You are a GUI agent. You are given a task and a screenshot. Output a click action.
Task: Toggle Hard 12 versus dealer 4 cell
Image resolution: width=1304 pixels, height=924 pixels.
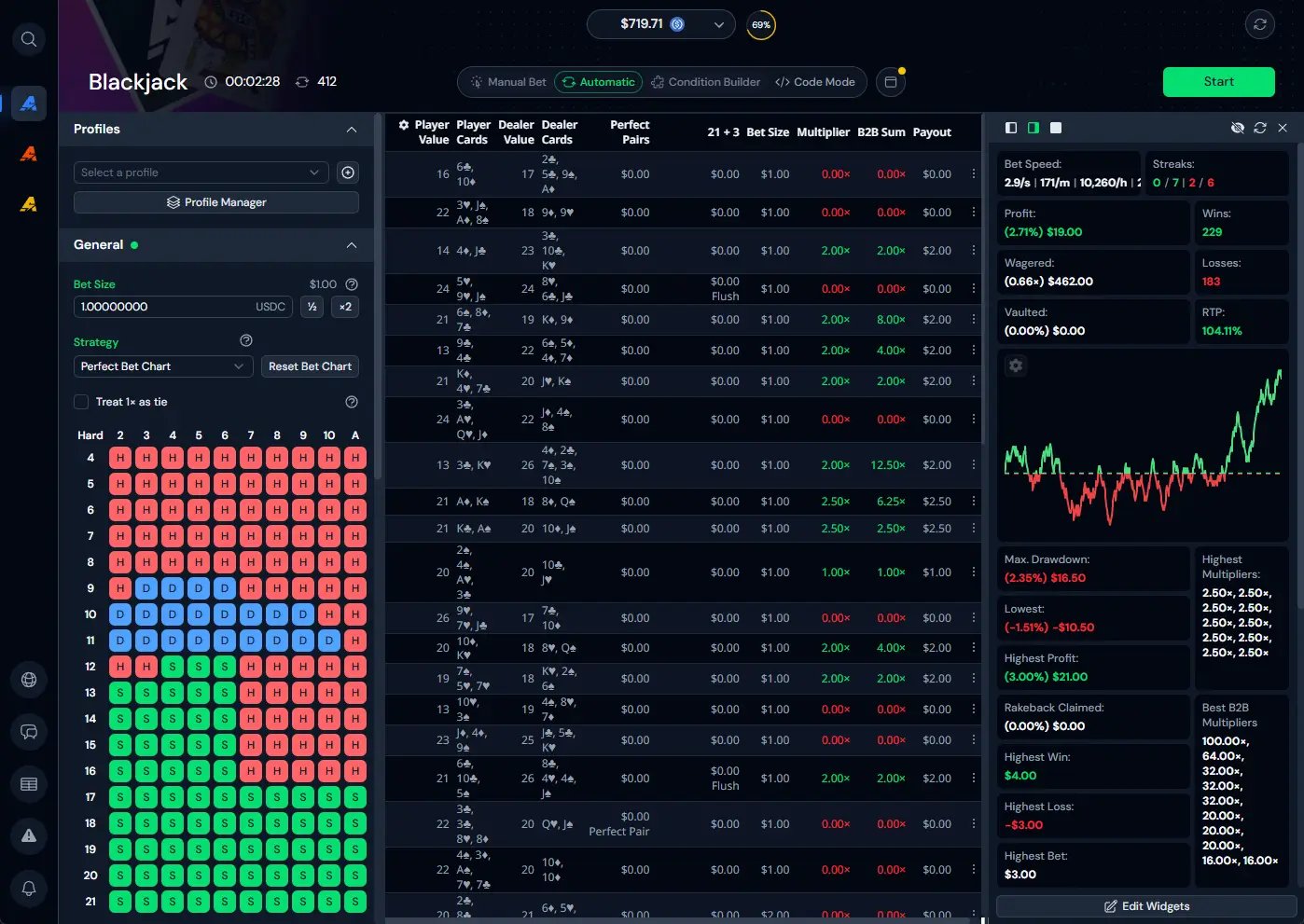point(173,667)
